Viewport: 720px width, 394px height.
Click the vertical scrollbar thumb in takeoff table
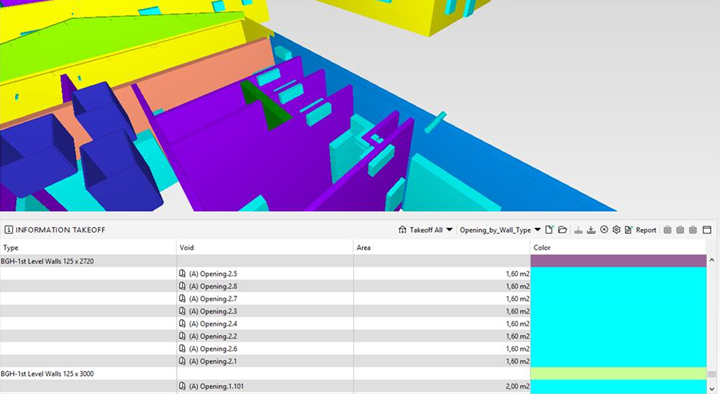coord(712,374)
